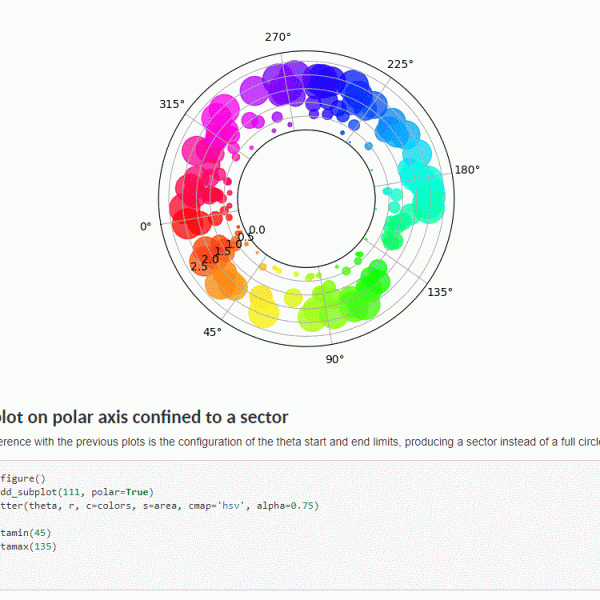Click the 180° angle label
The image size is (600, 600).
click(466, 170)
